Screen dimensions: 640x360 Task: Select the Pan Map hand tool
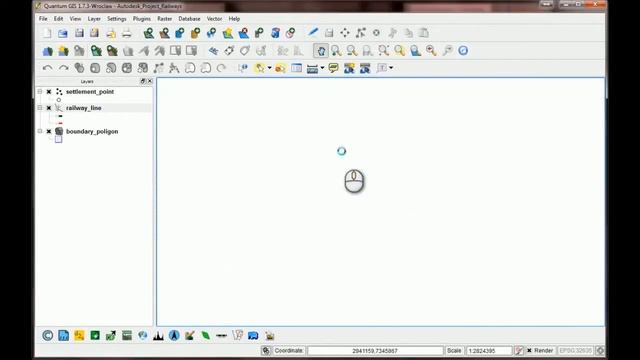click(321, 51)
